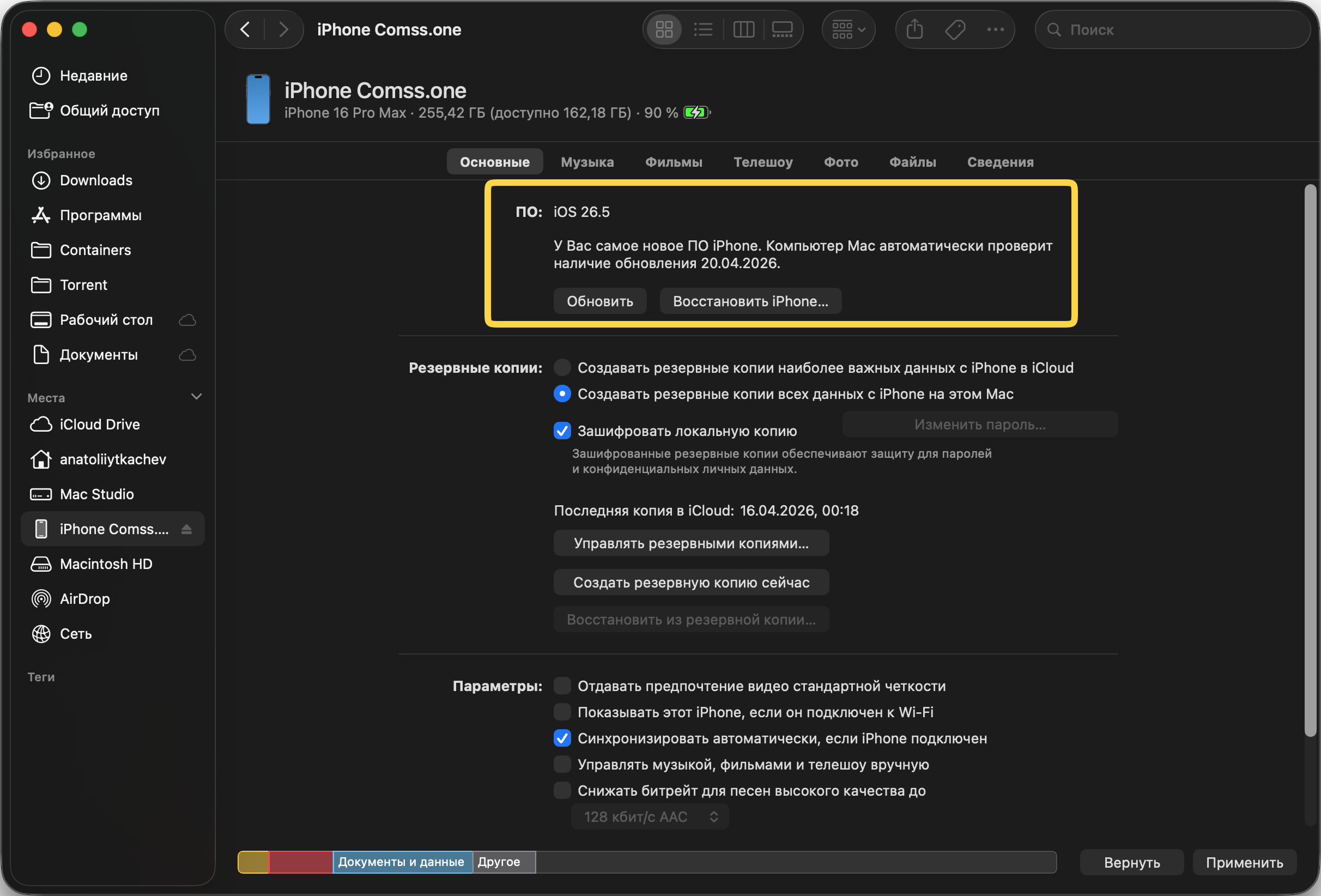Open the Tags tool
Screen dimensions: 1321x896
(955, 29)
